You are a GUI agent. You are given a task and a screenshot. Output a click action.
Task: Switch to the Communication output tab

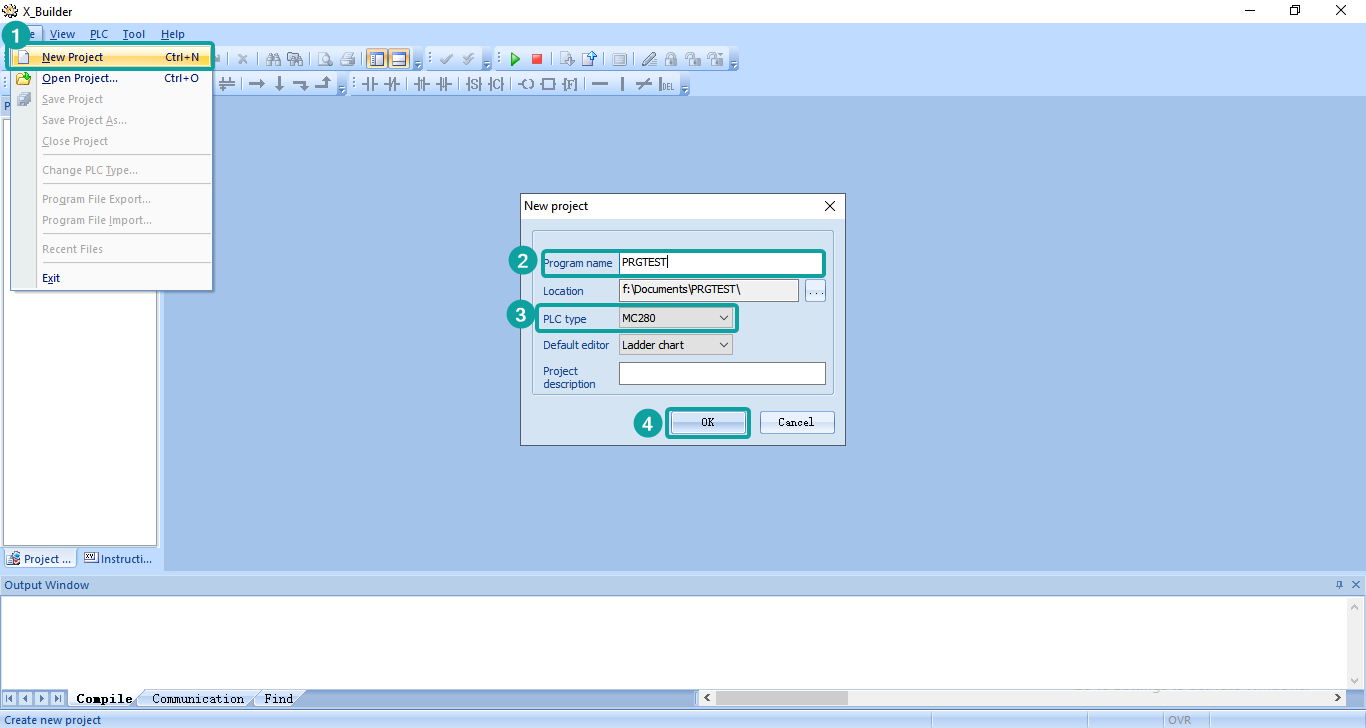click(198, 699)
